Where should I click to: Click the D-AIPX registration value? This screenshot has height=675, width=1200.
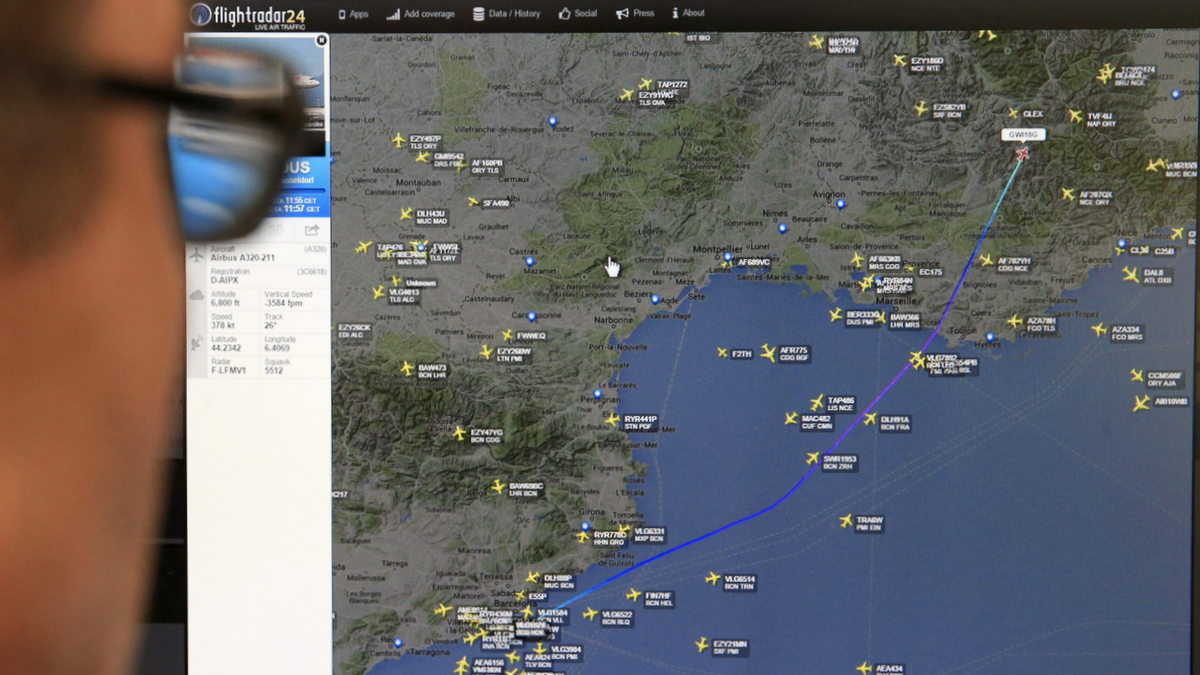click(x=224, y=279)
